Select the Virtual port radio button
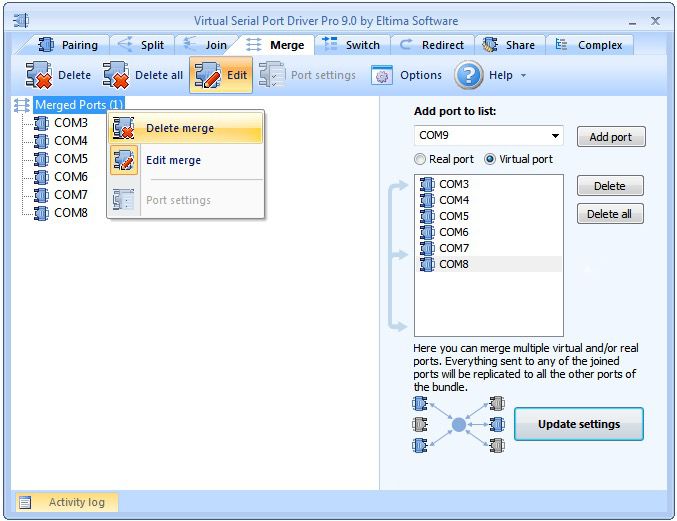The height and width of the screenshot is (521, 677). pos(490,159)
